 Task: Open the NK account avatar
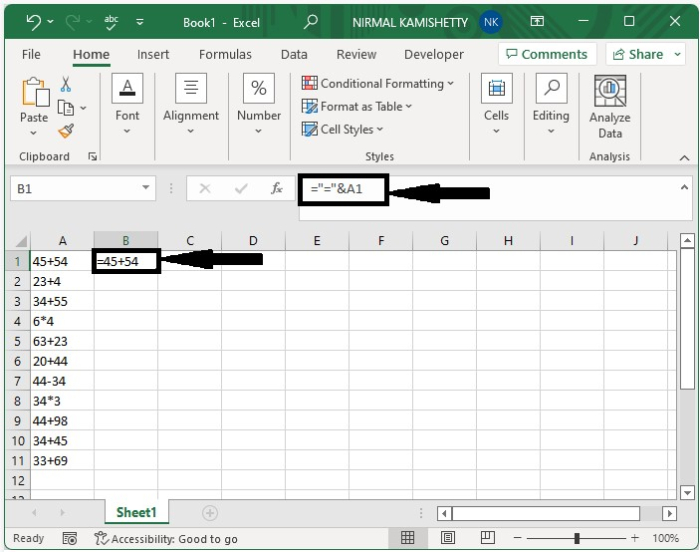[x=491, y=22]
